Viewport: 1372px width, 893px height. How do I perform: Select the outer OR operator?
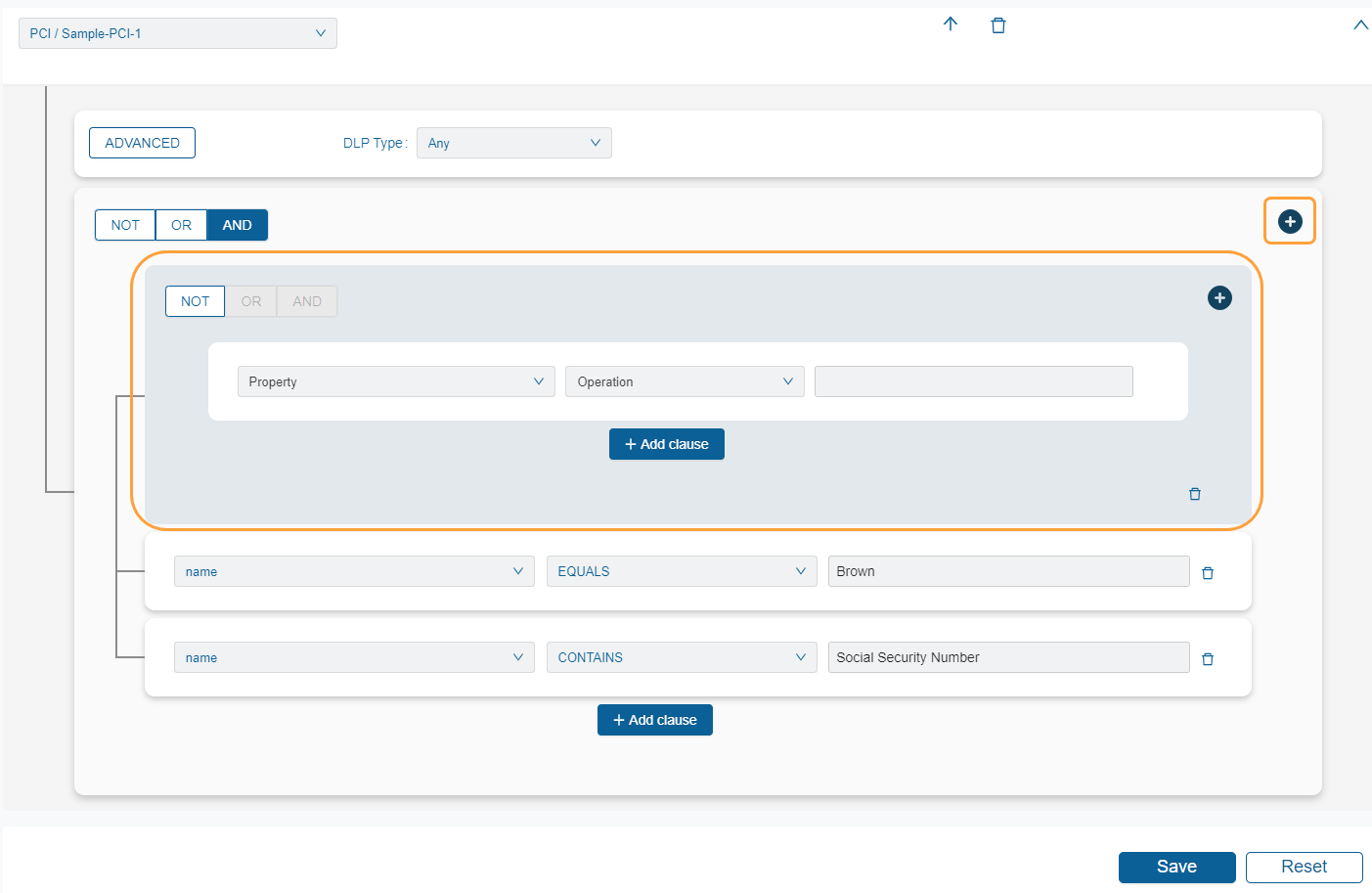click(182, 225)
